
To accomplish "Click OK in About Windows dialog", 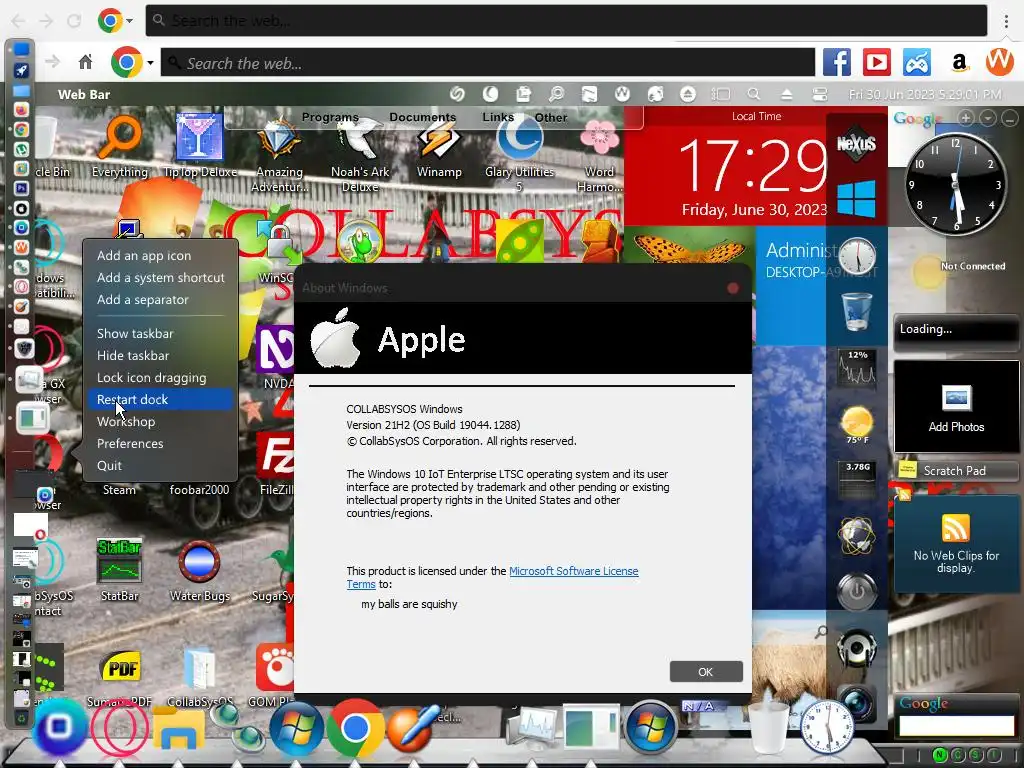I will click(706, 672).
